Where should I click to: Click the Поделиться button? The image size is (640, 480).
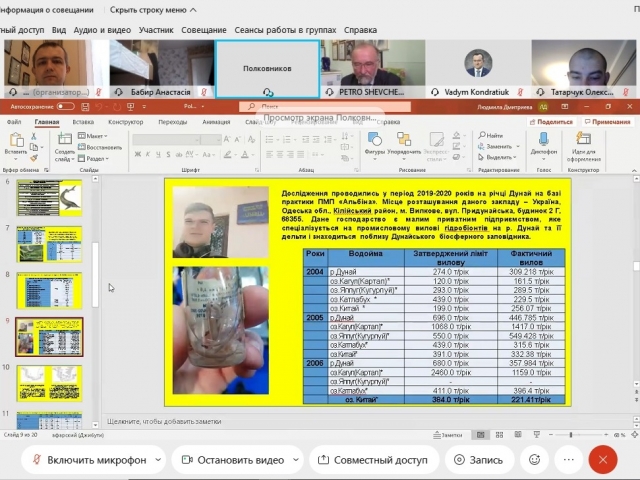(551, 122)
